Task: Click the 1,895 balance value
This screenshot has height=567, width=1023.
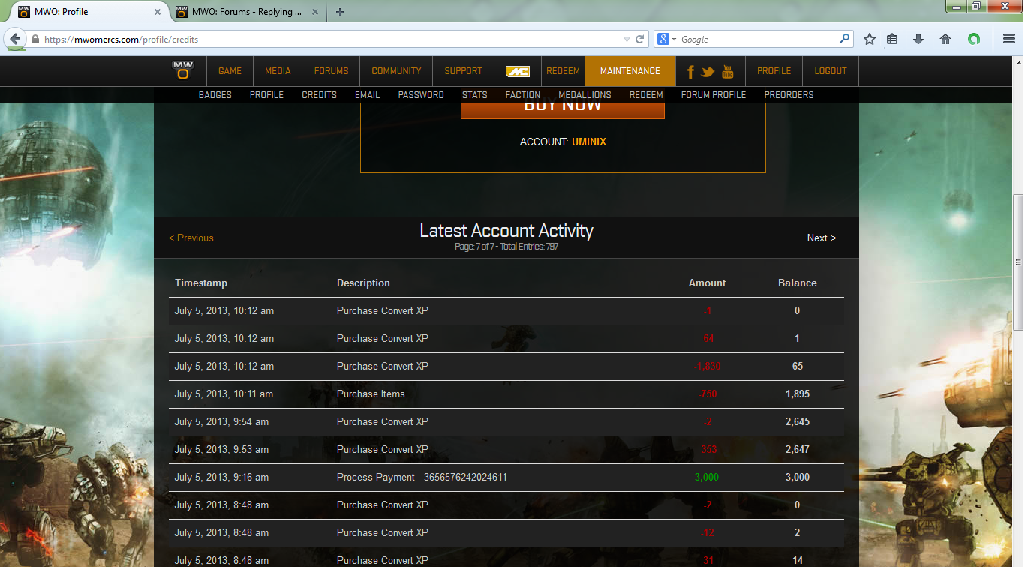Action: pos(797,393)
